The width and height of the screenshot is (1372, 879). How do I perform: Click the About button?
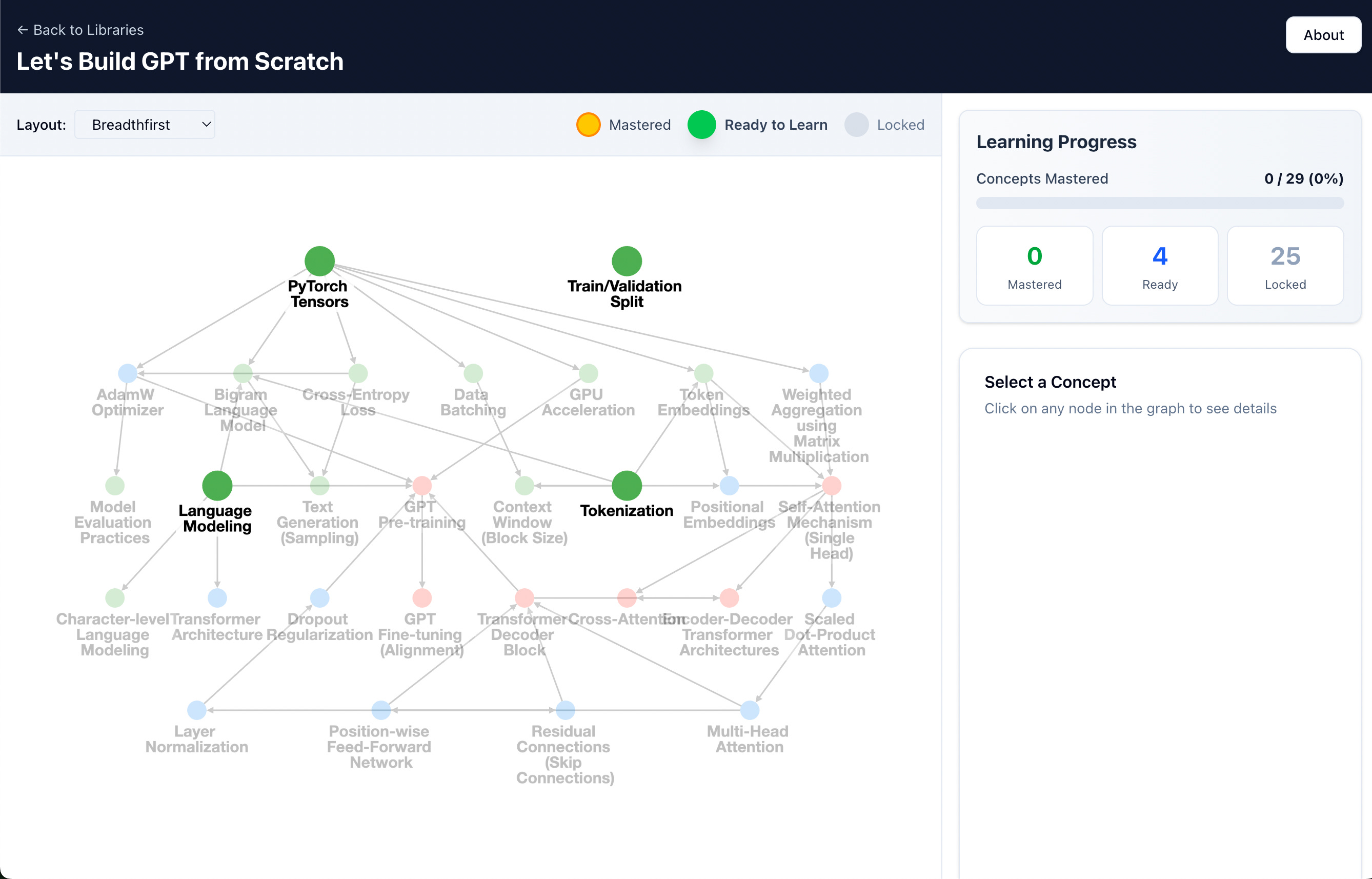tap(1323, 35)
